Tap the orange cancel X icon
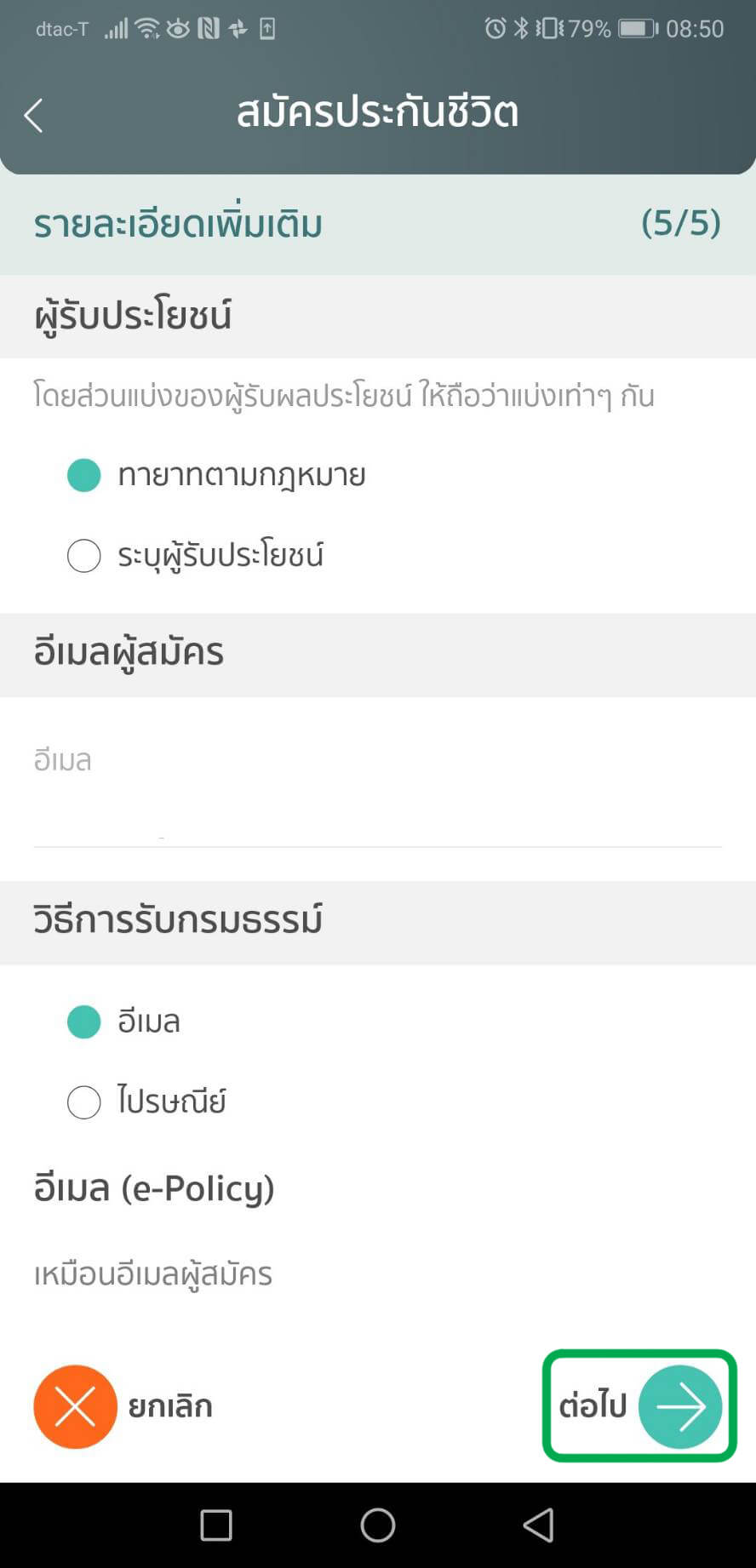The height and width of the screenshot is (1568, 756). click(75, 1406)
